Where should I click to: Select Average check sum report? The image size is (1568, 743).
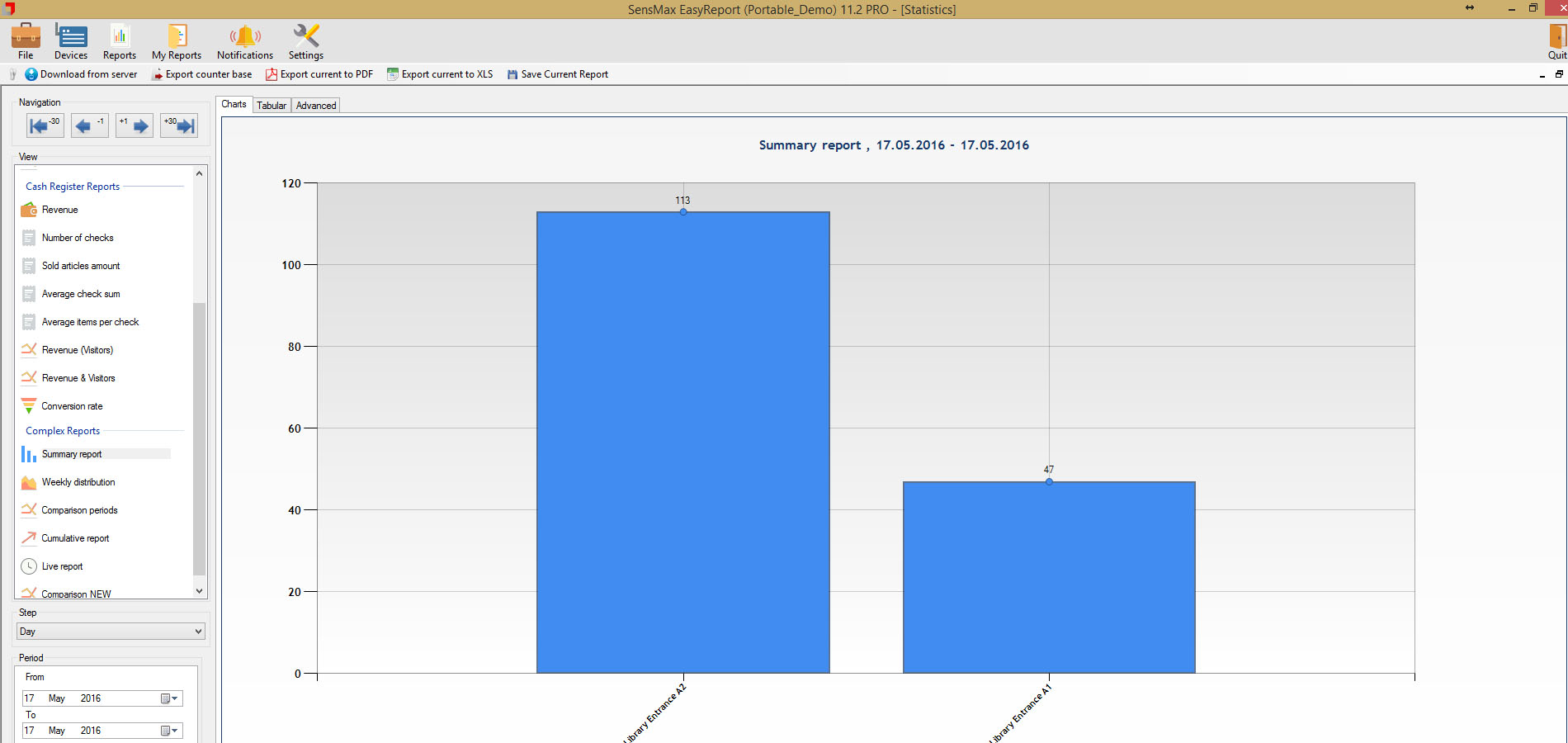[81, 294]
